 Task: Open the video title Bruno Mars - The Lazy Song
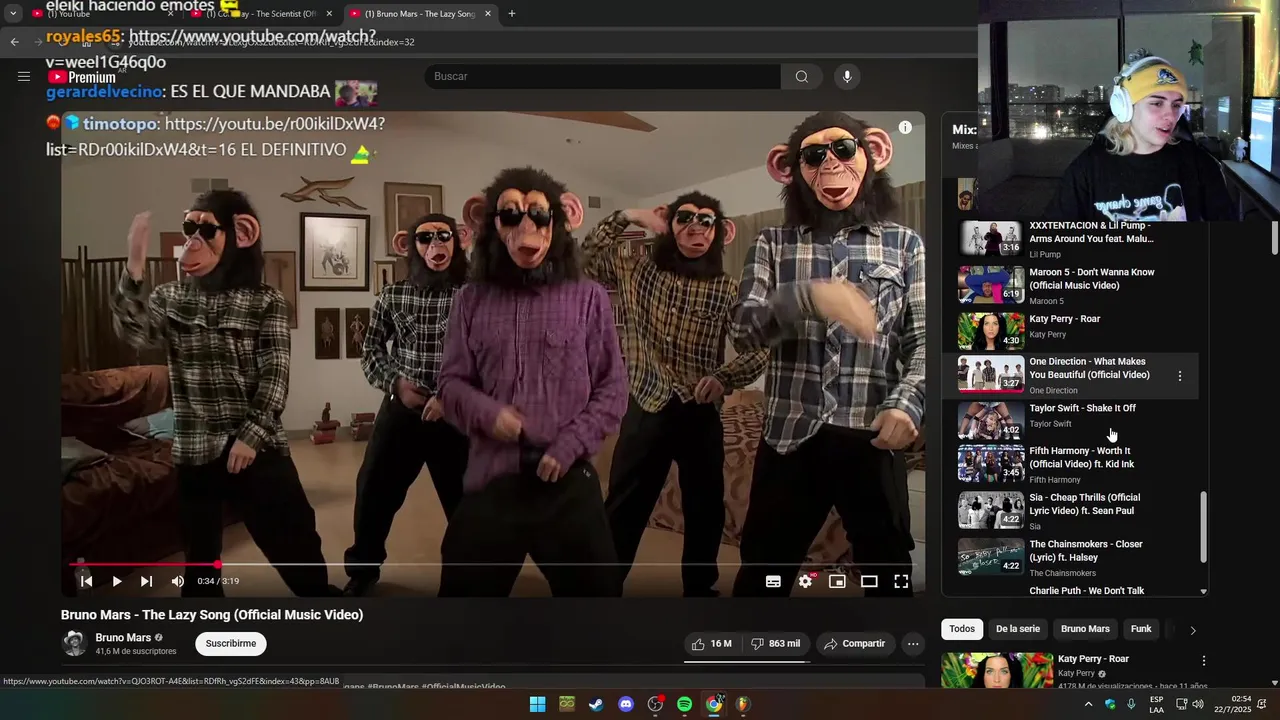(212, 615)
